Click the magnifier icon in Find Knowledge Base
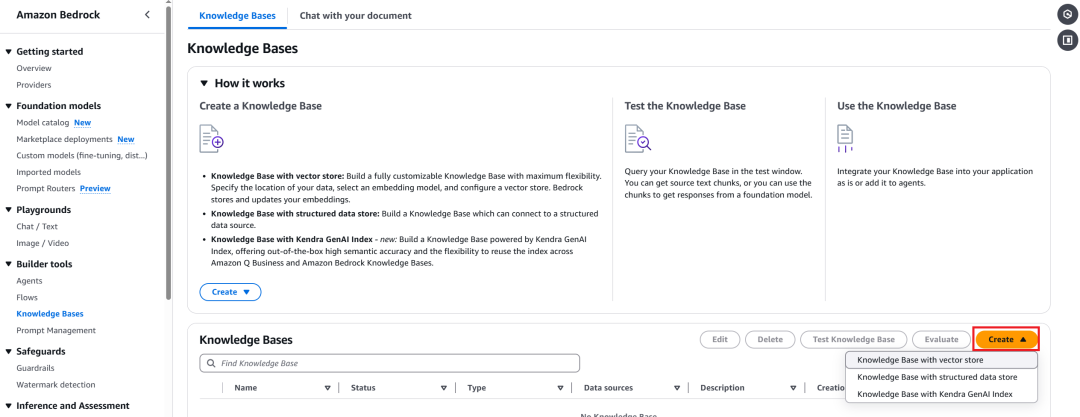1080x417 pixels. (210, 363)
